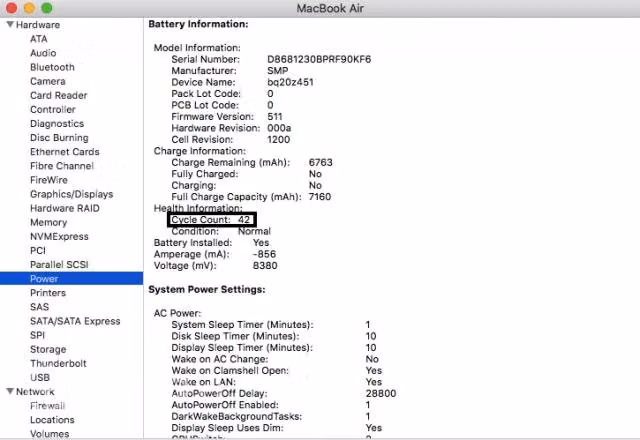The image size is (640, 440).
Task: Click the Wake on LAN row label
Action: tap(204, 382)
